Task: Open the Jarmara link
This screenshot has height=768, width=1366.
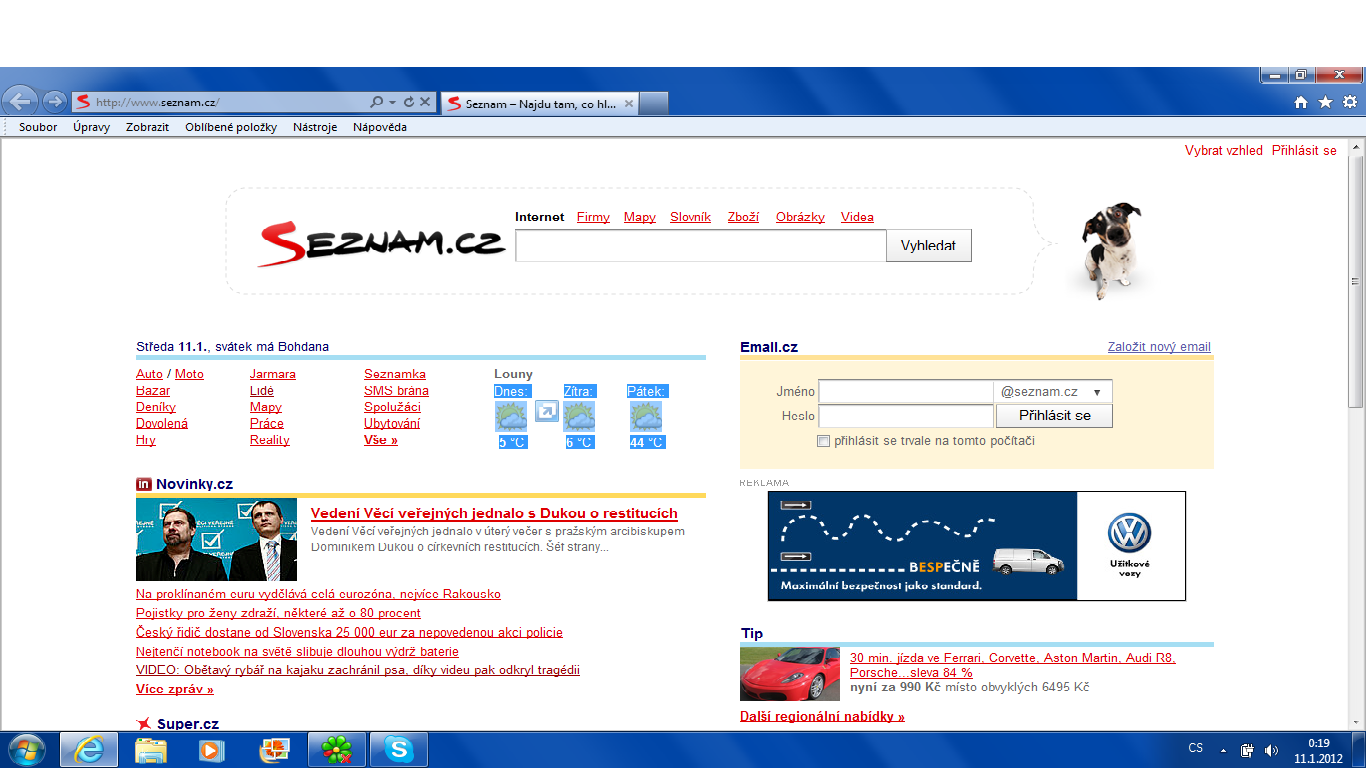Action: tap(273, 374)
